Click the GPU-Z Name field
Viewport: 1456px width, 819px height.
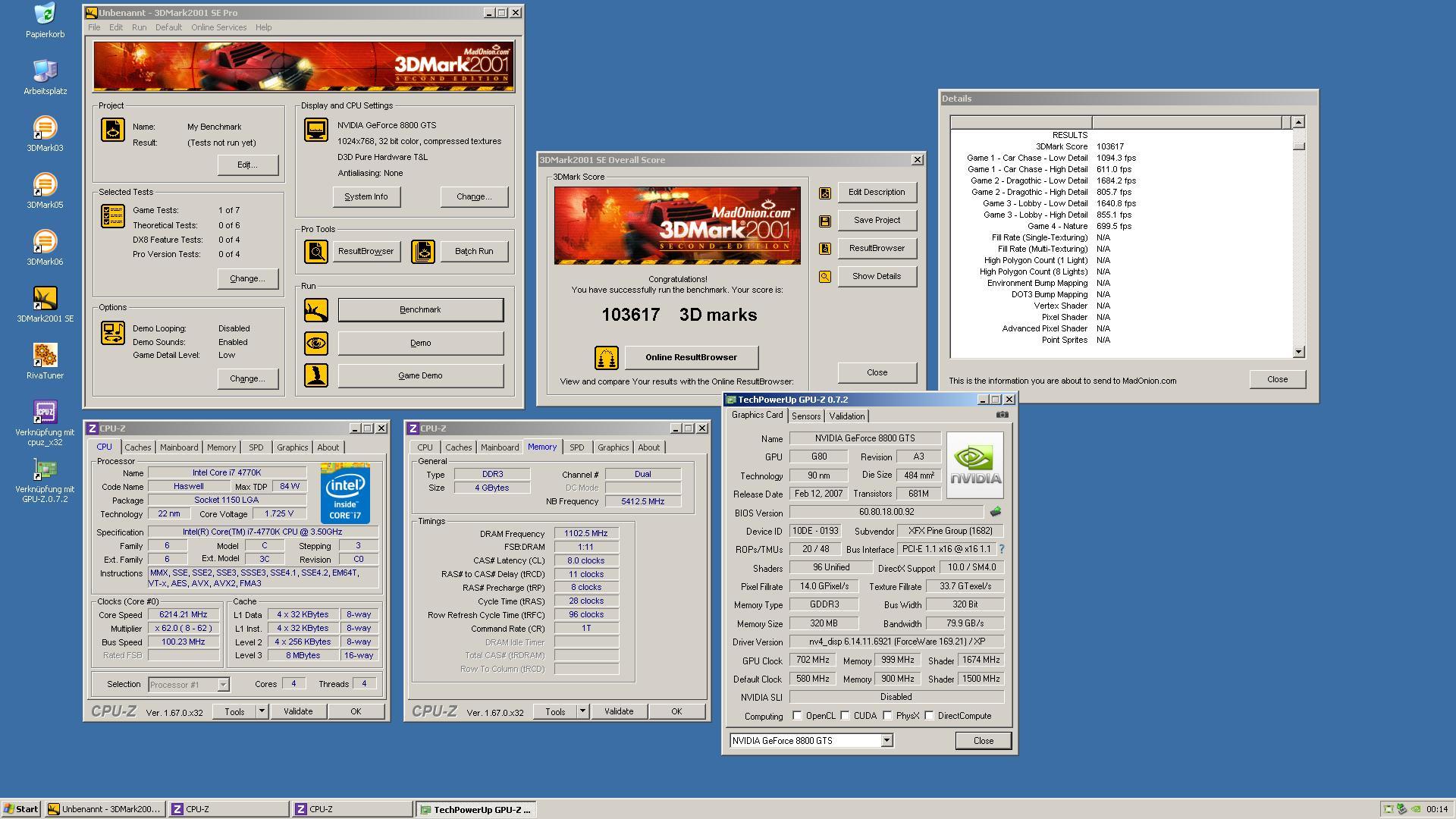[864, 438]
